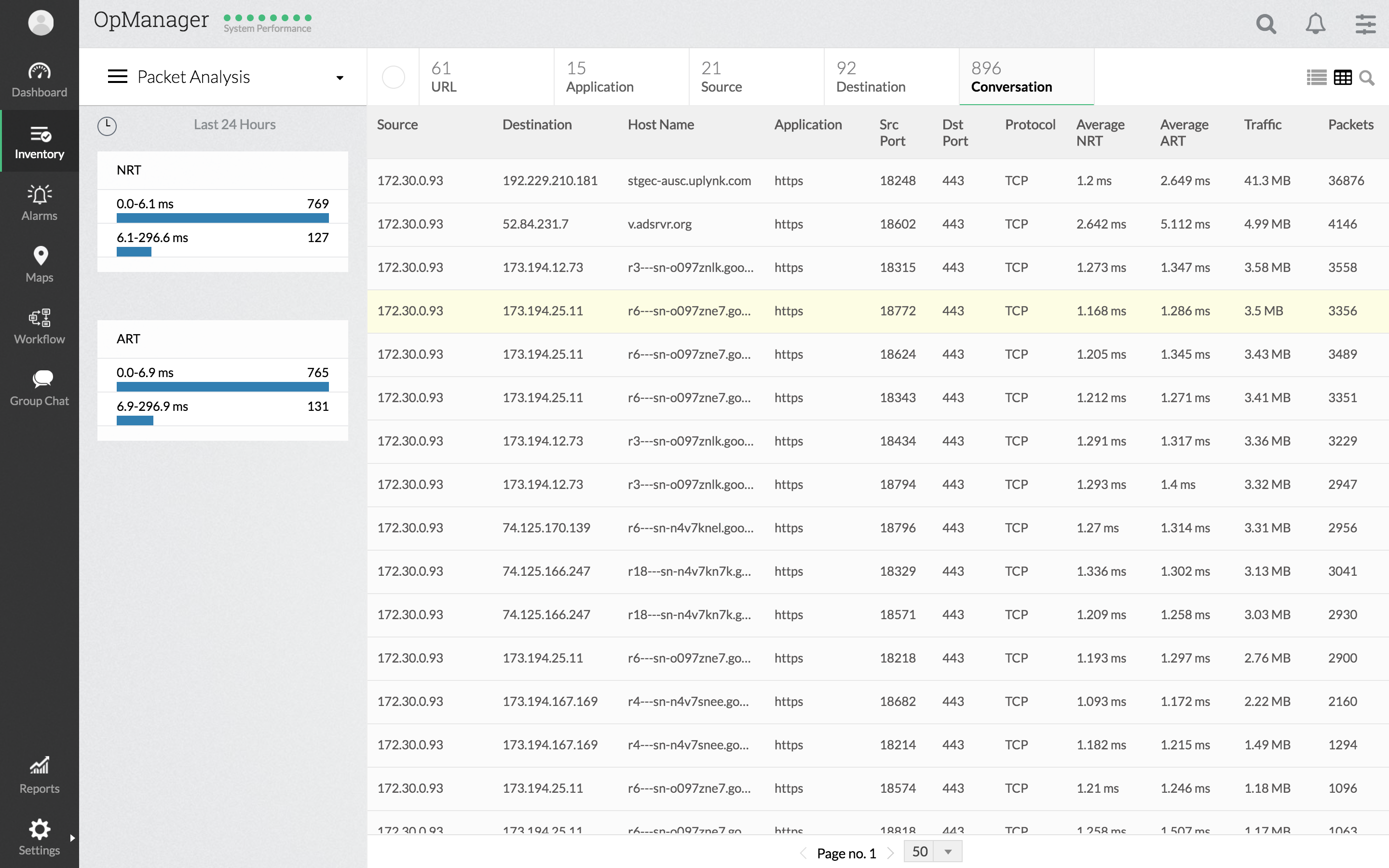1389x868 pixels.
Task: Click the NRT 0.0-6.1 ms blue bar
Action: [x=222, y=217]
